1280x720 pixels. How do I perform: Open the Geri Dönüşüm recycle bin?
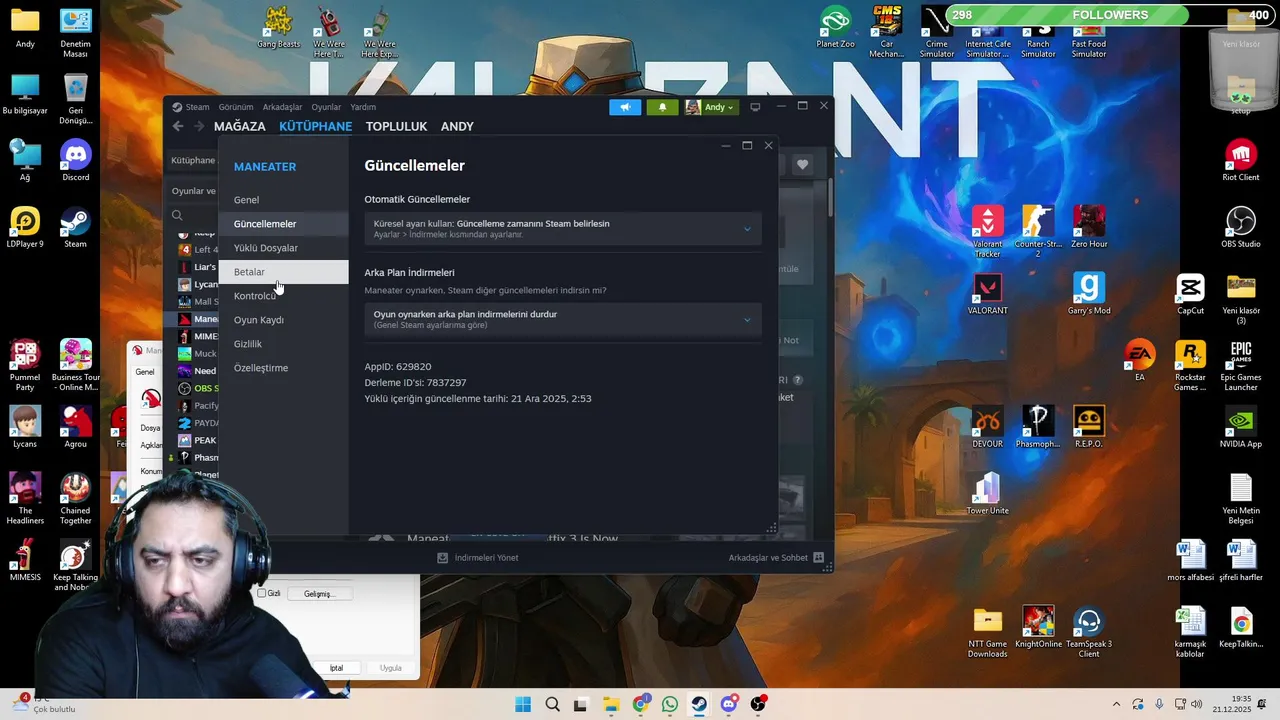[x=76, y=98]
